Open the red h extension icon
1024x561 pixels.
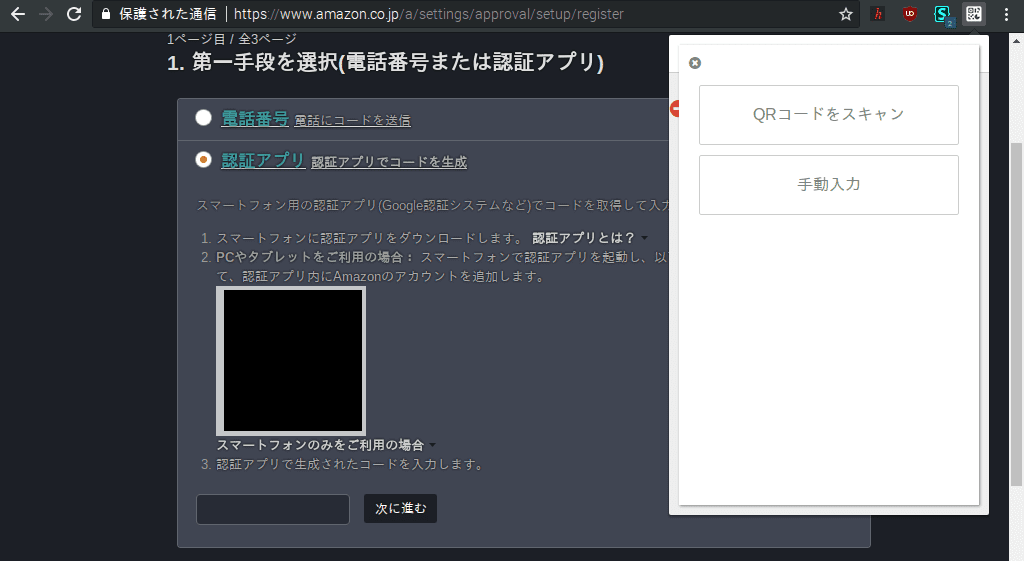click(878, 14)
